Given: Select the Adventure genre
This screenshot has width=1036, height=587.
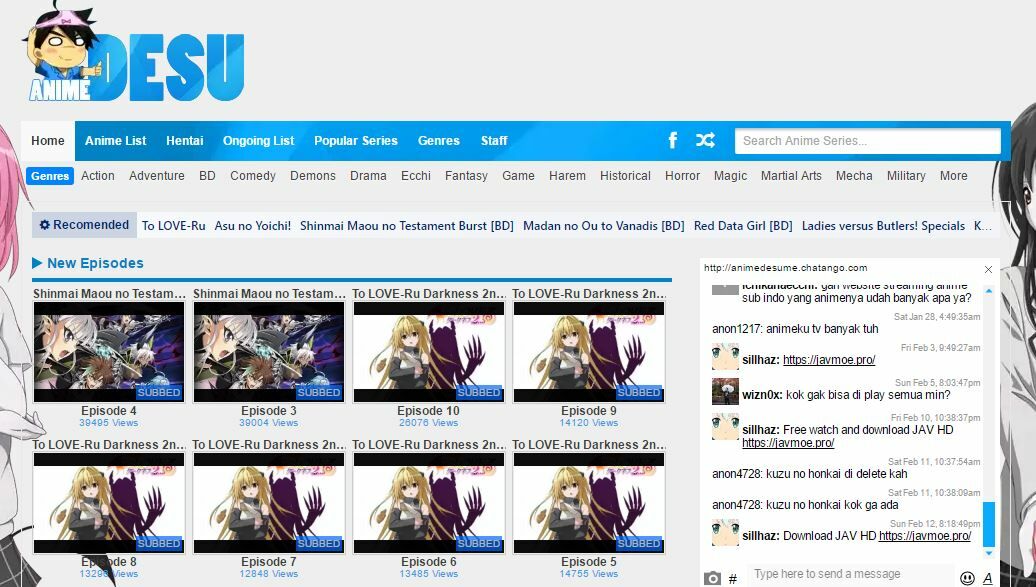Looking at the screenshot, I should (x=157, y=176).
